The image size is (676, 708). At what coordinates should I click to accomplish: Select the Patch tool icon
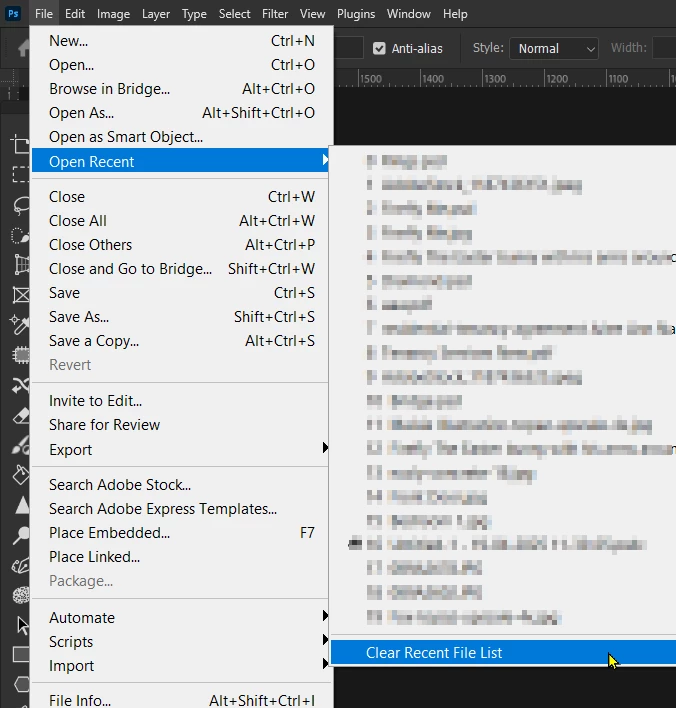pyautogui.click(x=21, y=355)
